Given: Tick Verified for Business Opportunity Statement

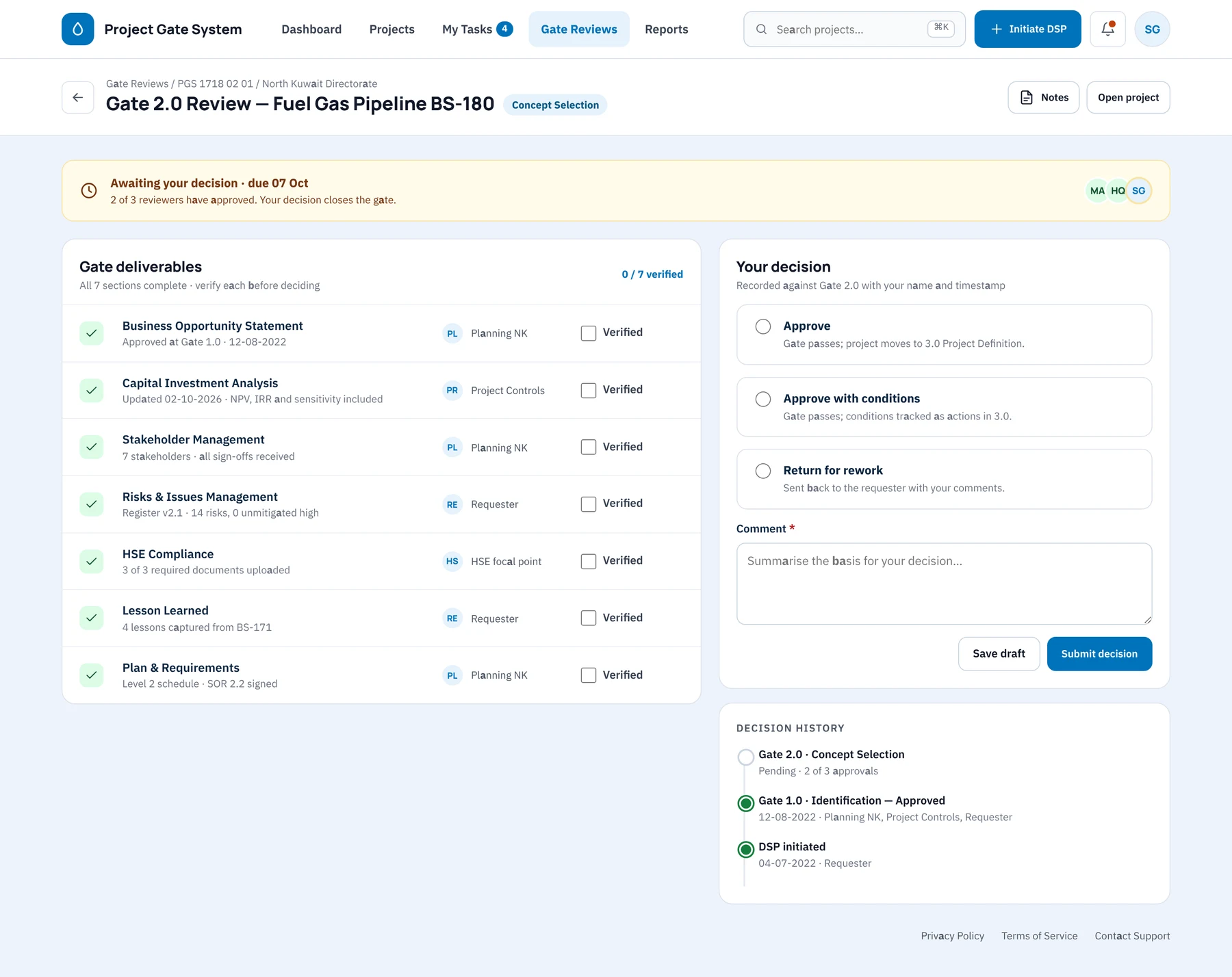Looking at the screenshot, I should [x=589, y=333].
